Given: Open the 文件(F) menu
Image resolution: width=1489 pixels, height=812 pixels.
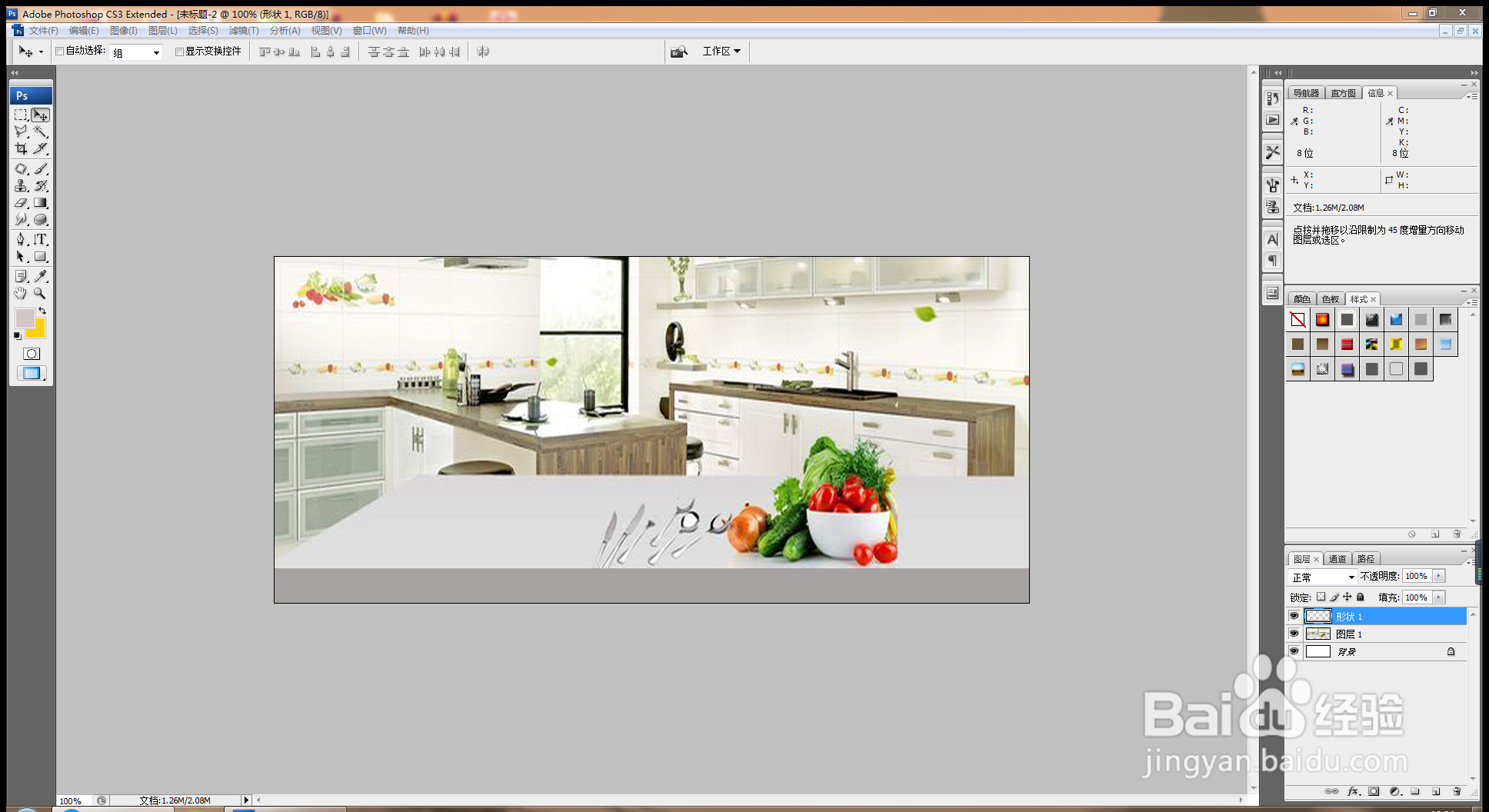Looking at the screenshot, I should click(x=43, y=31).
